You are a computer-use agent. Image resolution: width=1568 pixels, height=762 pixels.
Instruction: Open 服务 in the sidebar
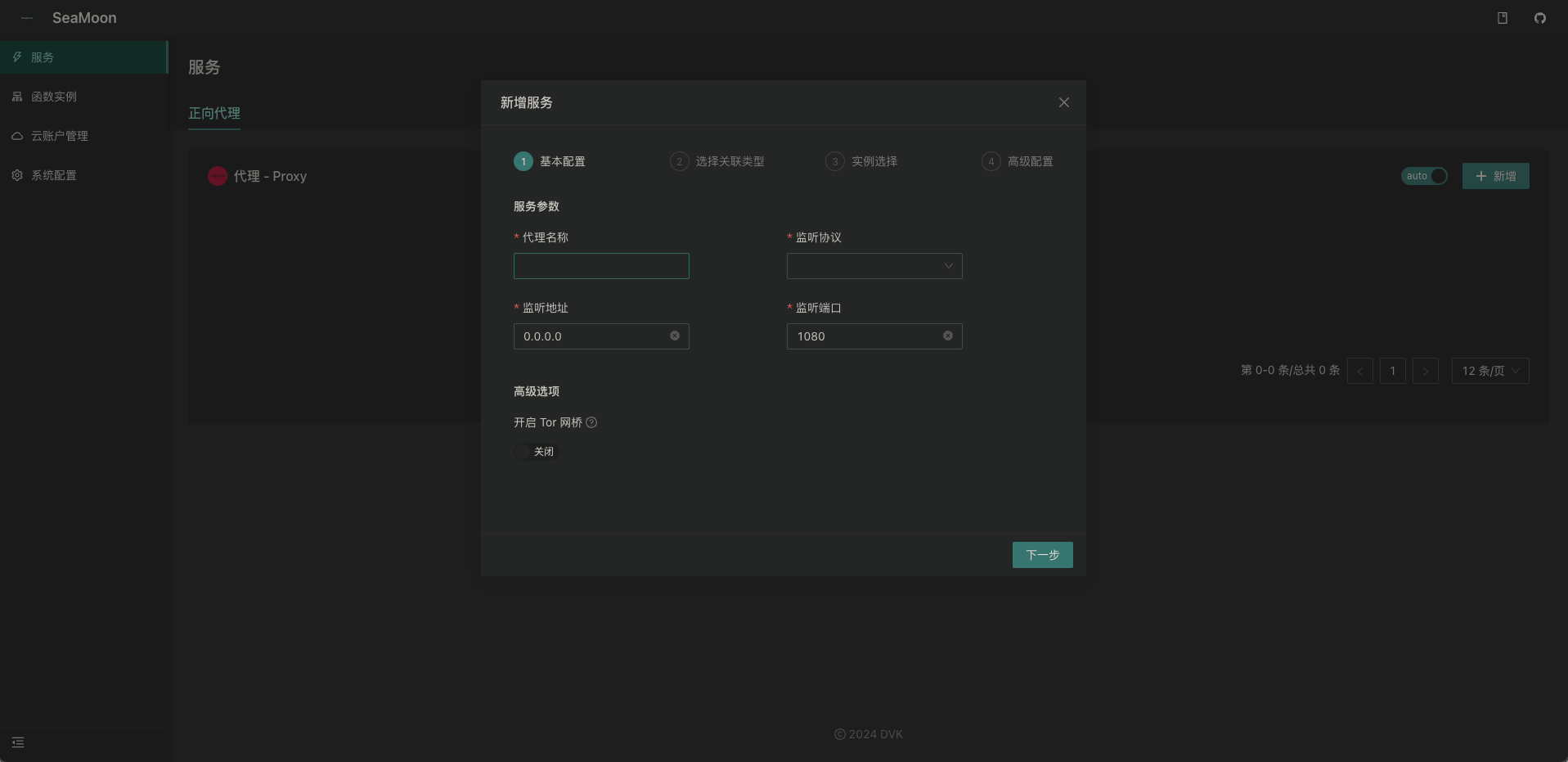[x=83, y=57]
